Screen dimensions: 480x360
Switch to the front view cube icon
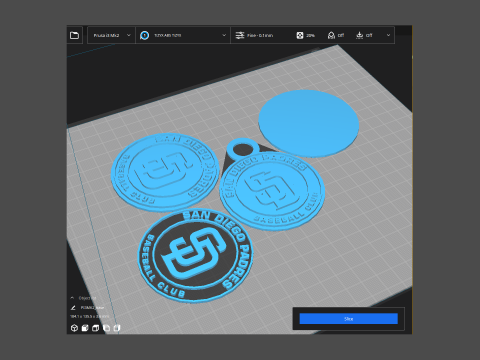point(85,328)
